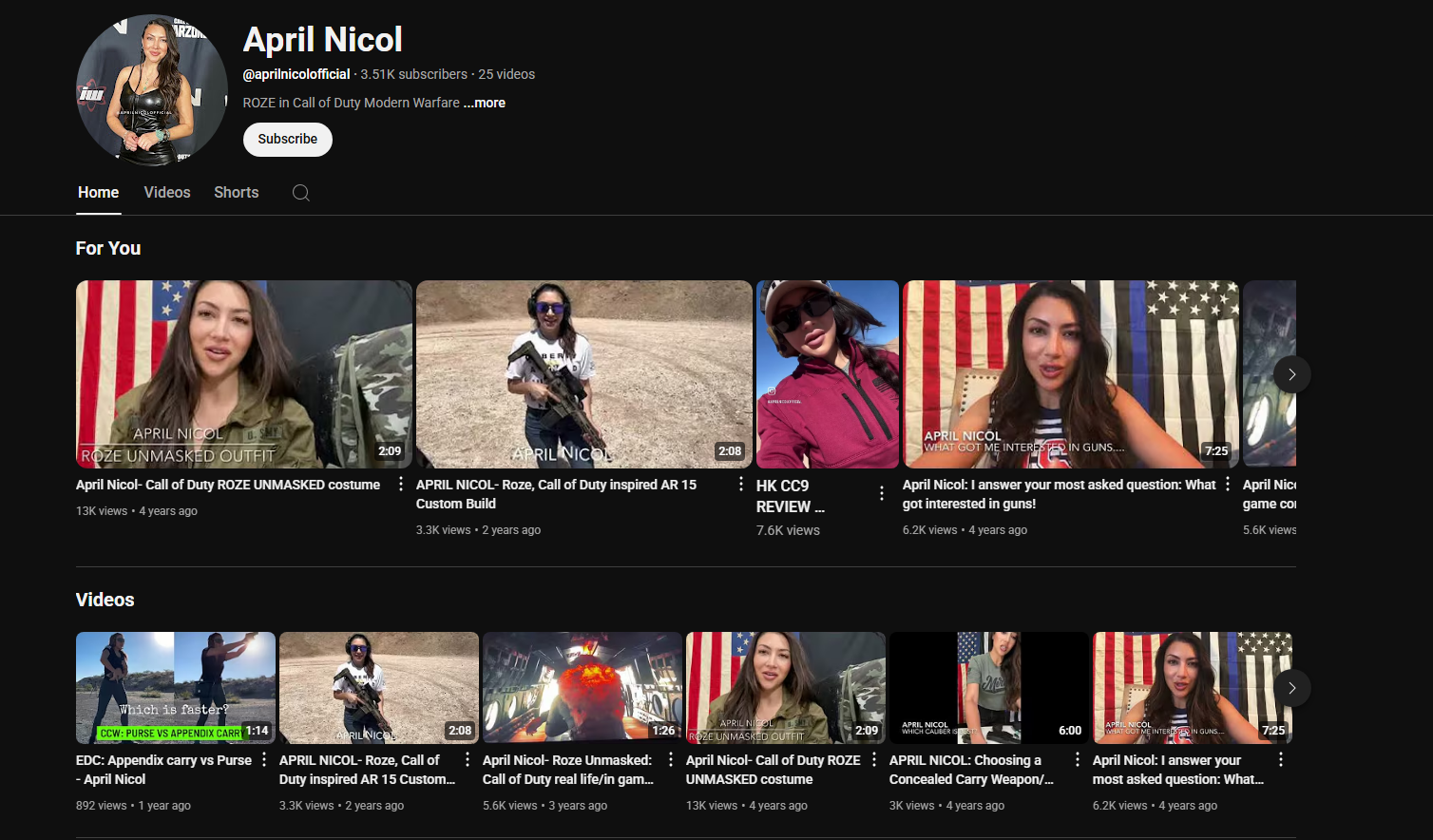Play the 2:08 AR 15 thumbnail in Videos row
Image resolution: width=1433 pixels, height=840 pixels.
(379, 688)
